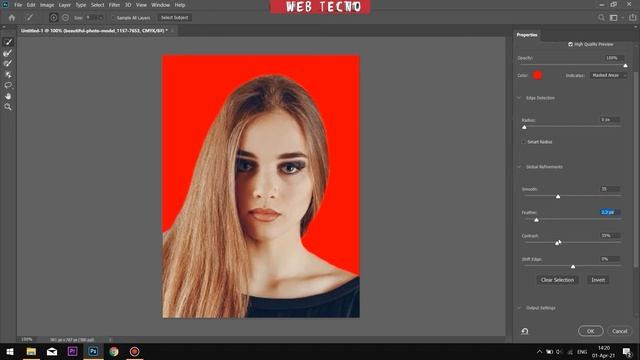Select the Lasso tool
The image size is (640, 360).
8,85
